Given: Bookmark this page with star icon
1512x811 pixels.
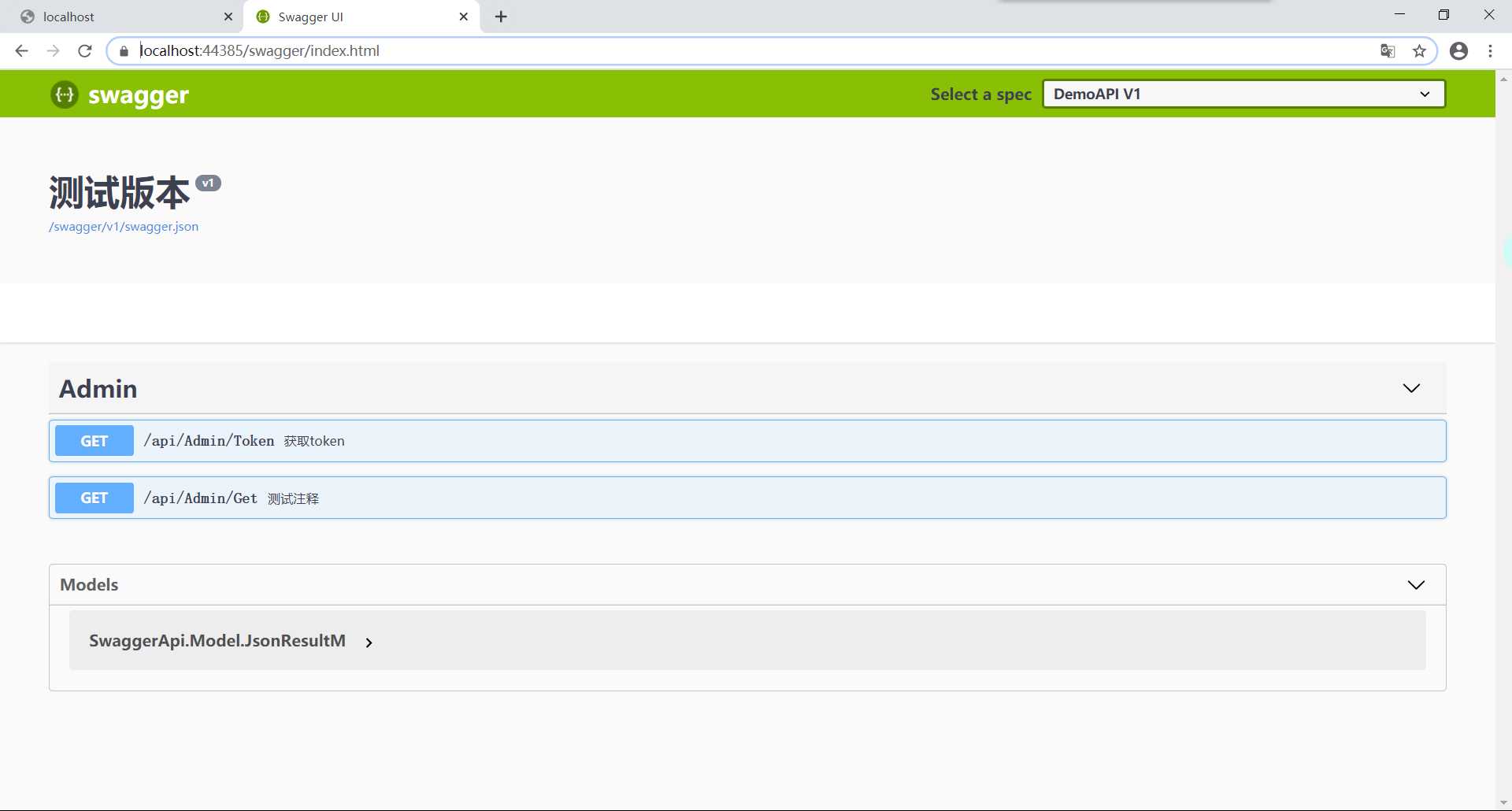Looking at the screenshot, I should (x=1419, y=51).
